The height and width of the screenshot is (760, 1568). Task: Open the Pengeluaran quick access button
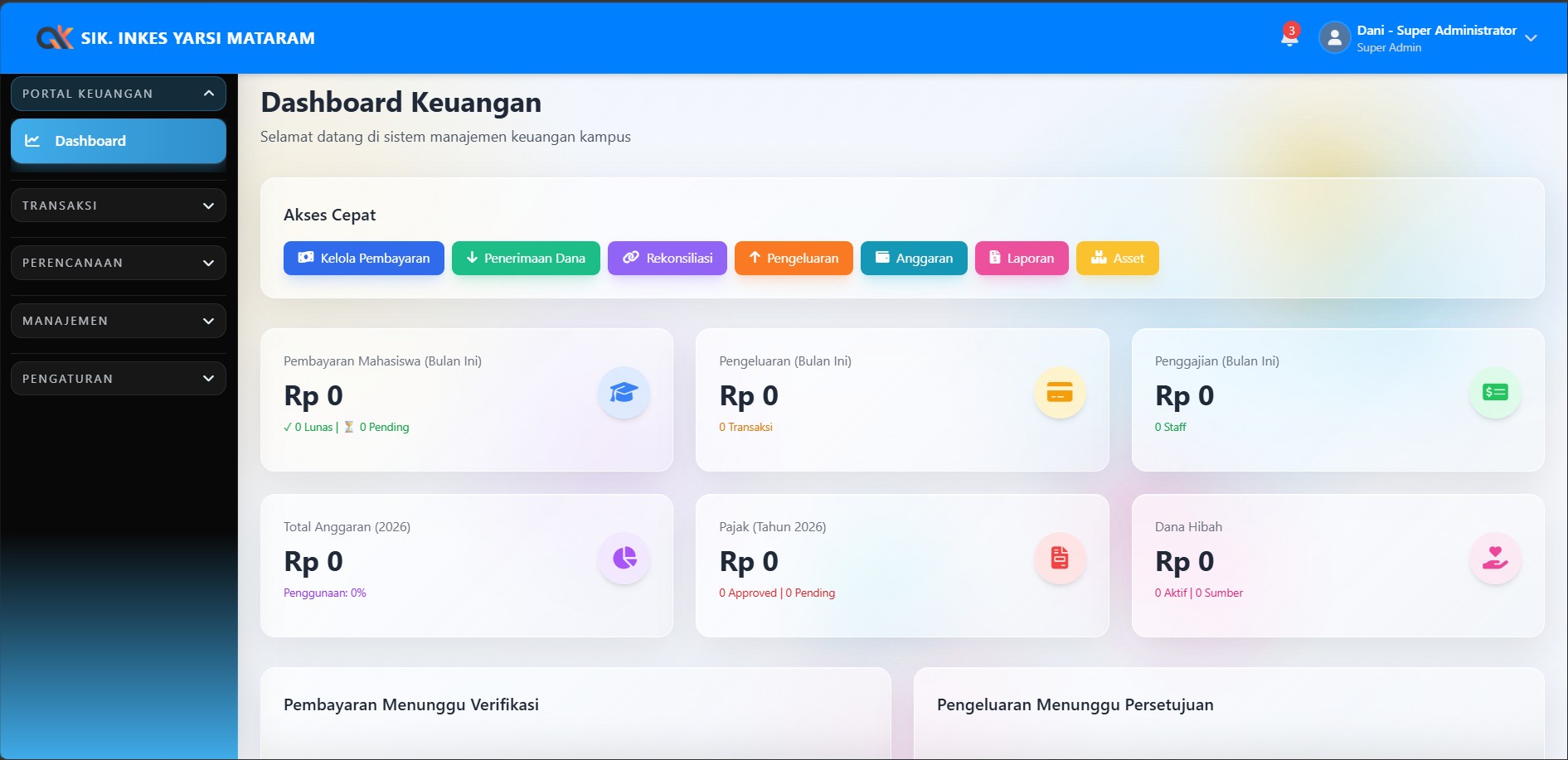coord(793,258)
